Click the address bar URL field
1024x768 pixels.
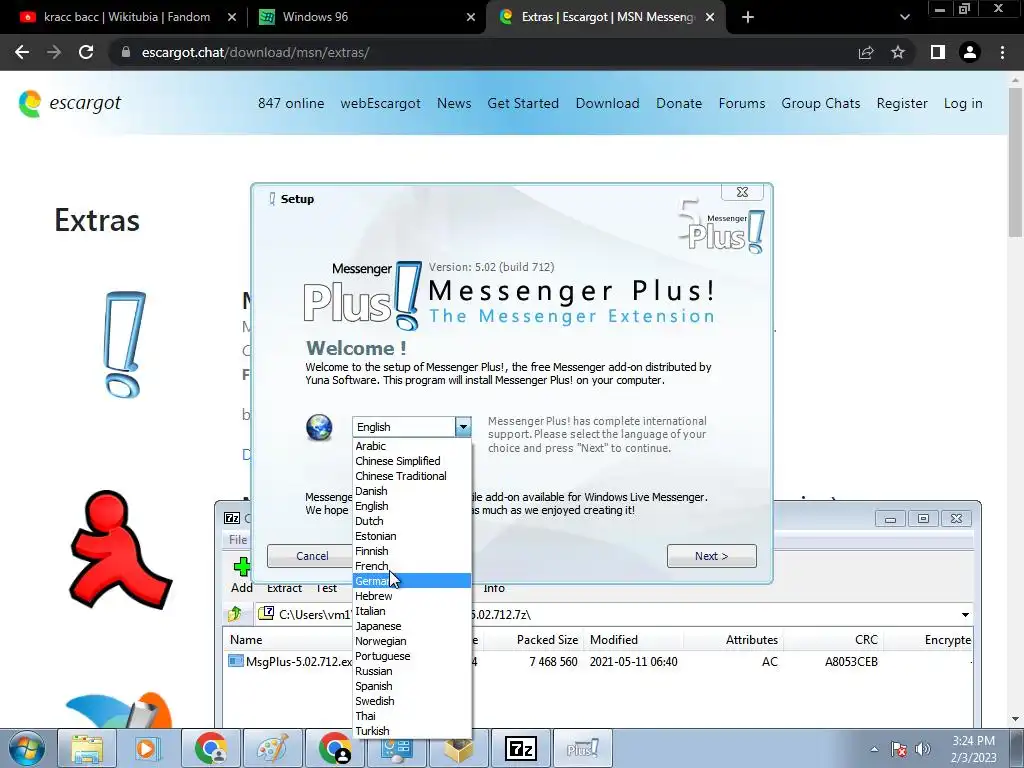point(483,52)
